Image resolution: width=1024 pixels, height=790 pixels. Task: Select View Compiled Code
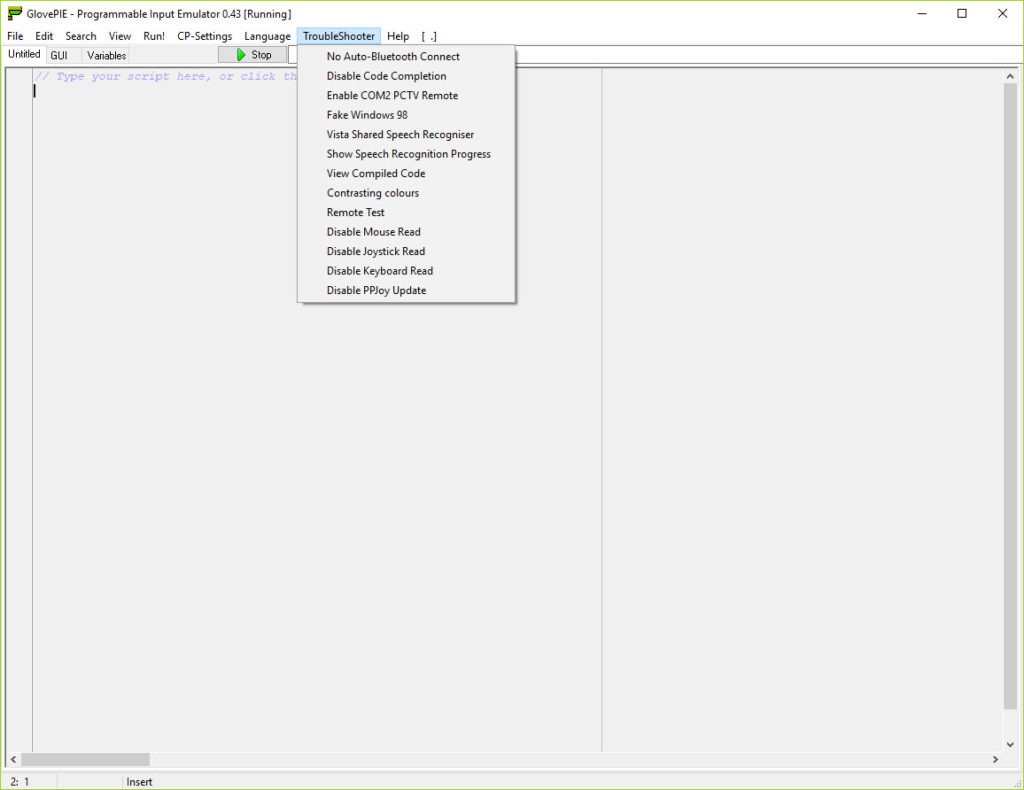tap(406, 174)
